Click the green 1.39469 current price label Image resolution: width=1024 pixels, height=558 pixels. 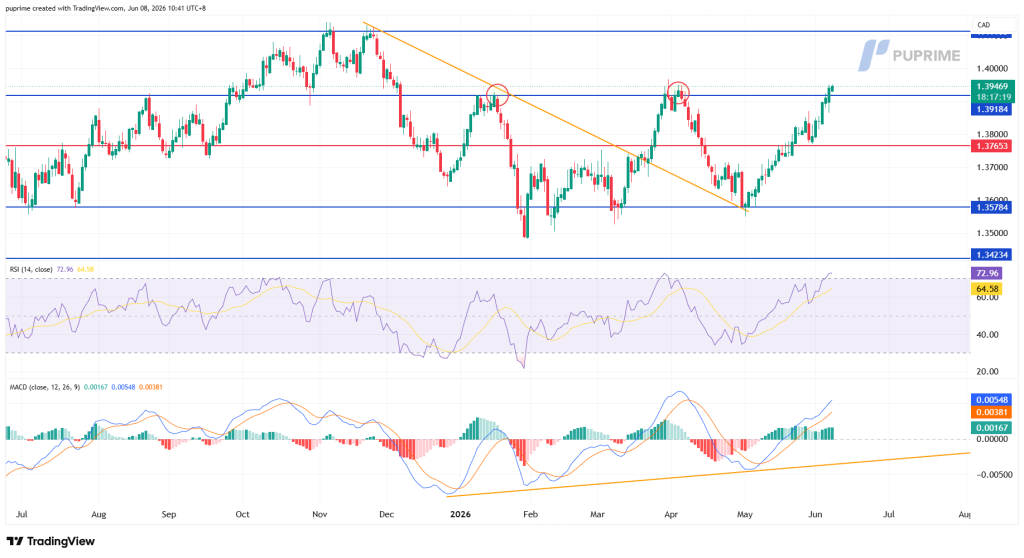[993, 86]
